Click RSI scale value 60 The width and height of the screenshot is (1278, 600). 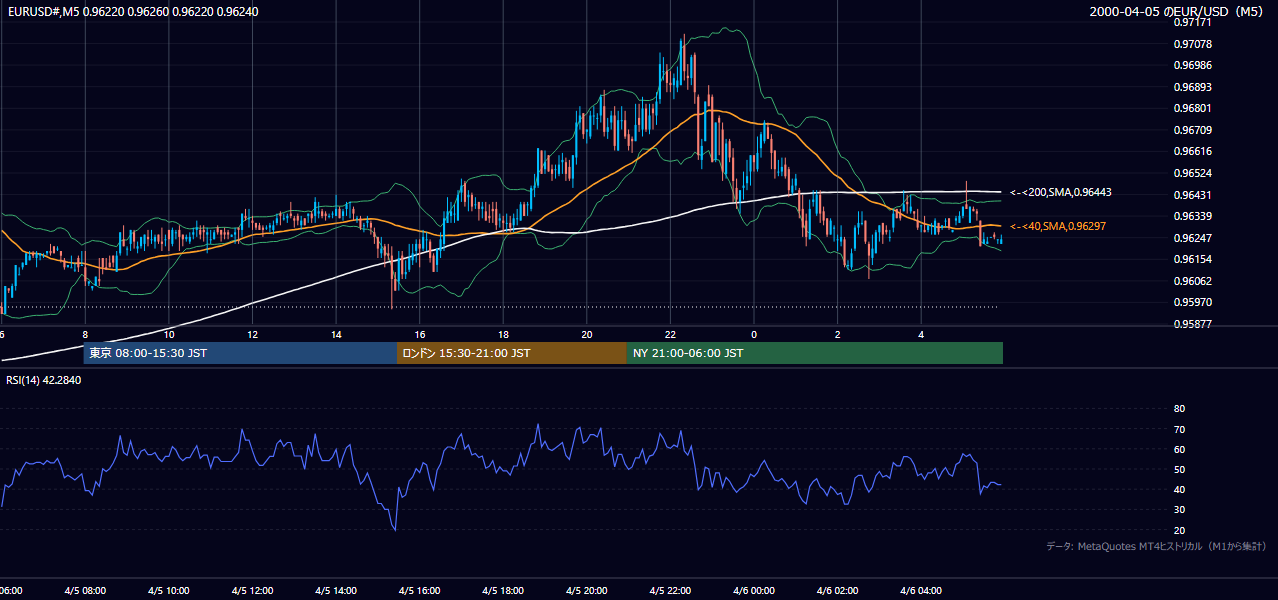click(x=1179, y=449)
